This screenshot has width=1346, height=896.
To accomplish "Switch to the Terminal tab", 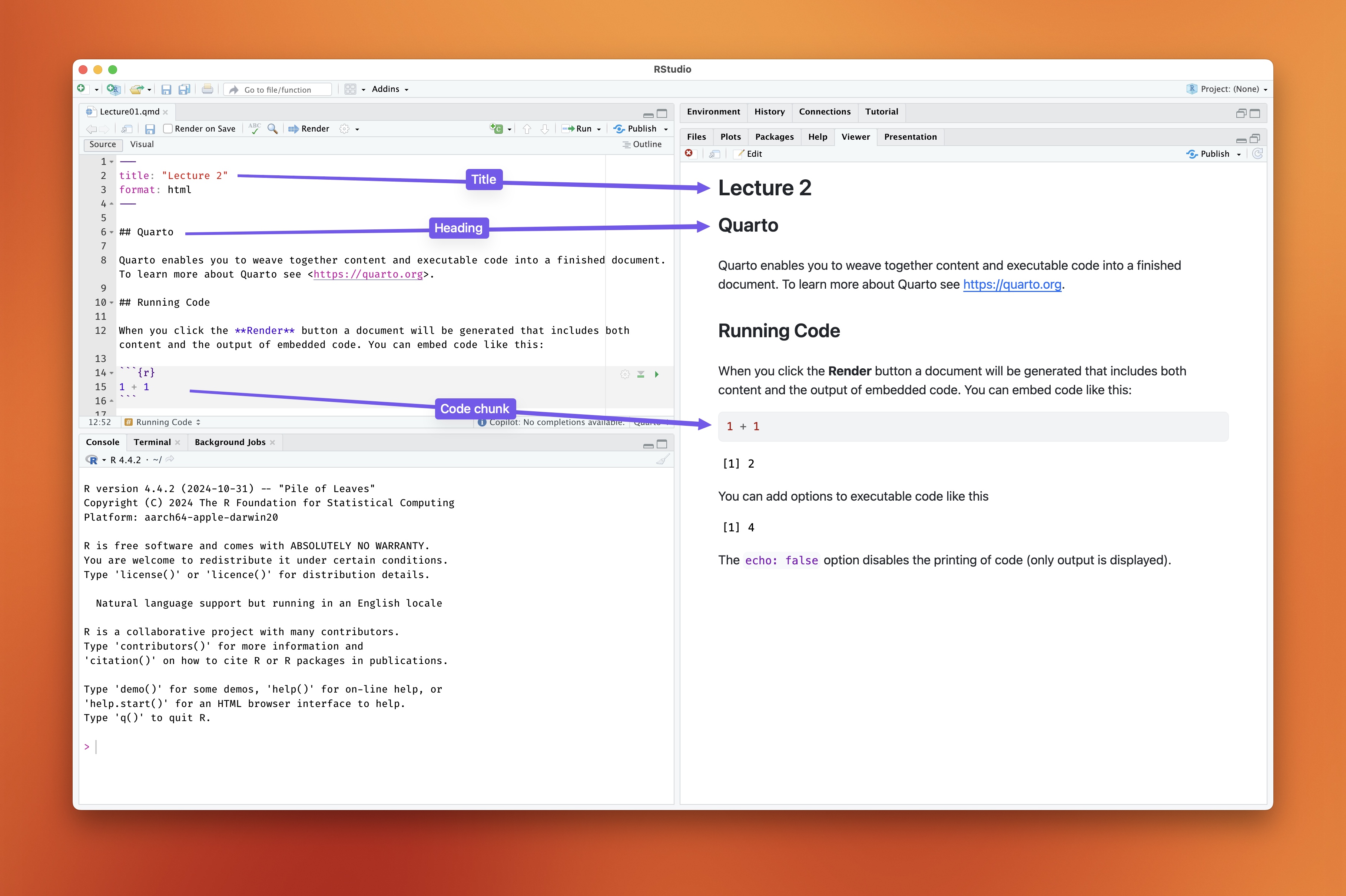I will (x=152, y=442).
